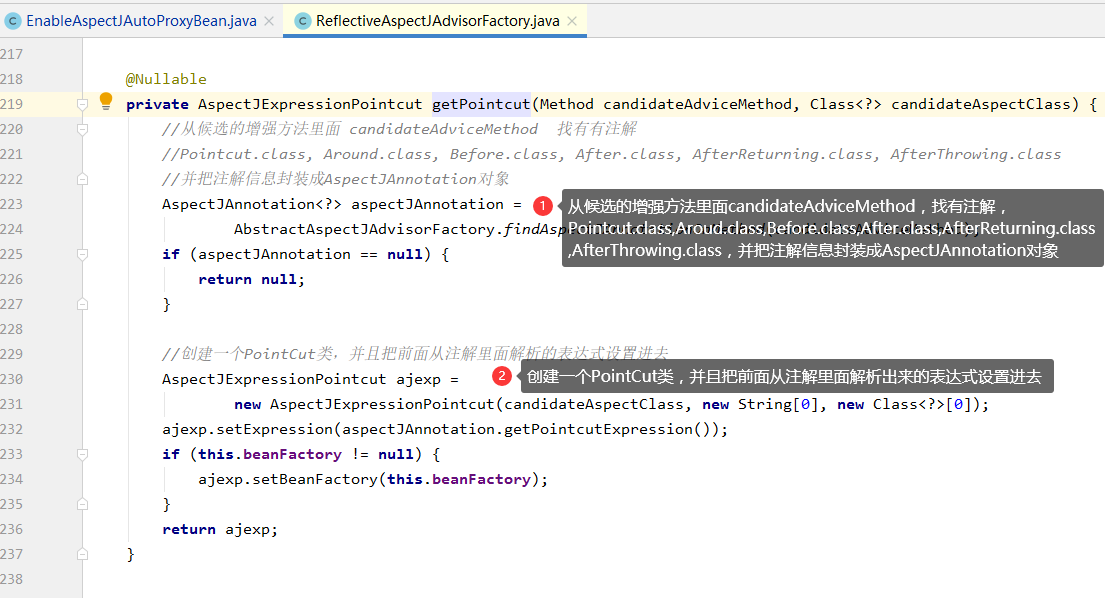This screenshot has width=1105, height=598.
Task: Toggle method fold end marker at line 237
Action: [x=82, y=554]
